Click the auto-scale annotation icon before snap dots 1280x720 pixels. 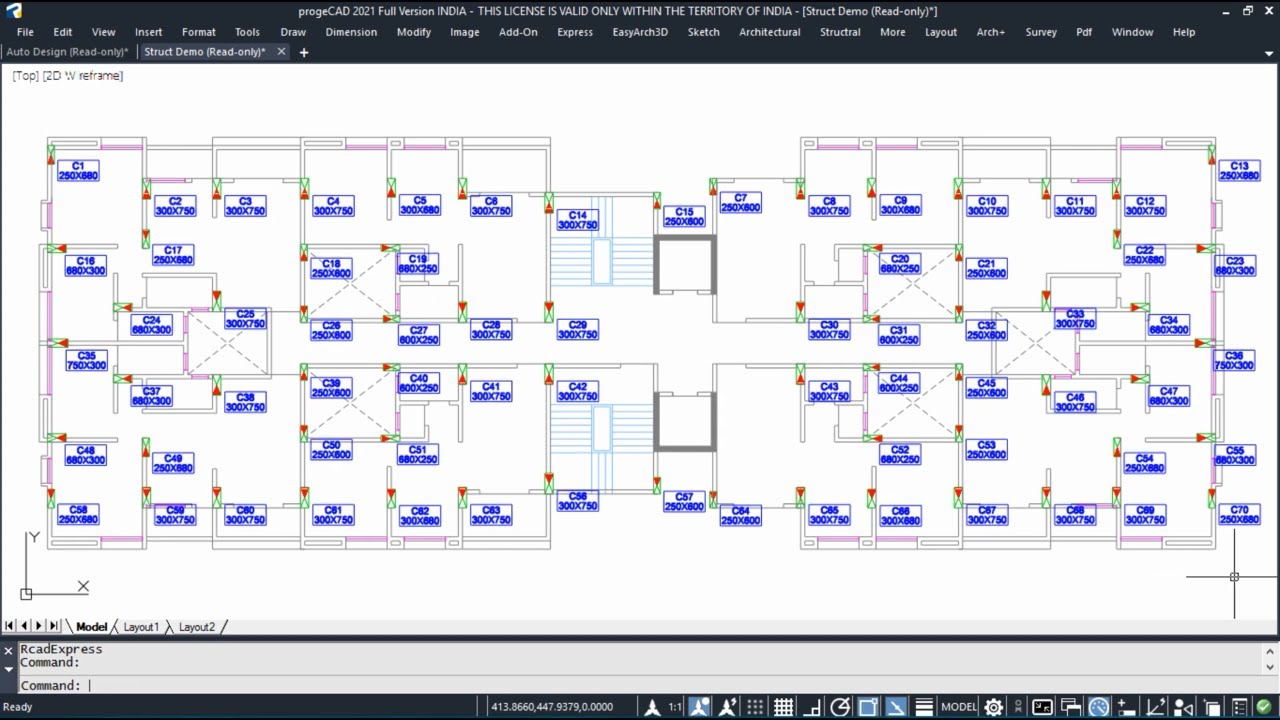727,707
